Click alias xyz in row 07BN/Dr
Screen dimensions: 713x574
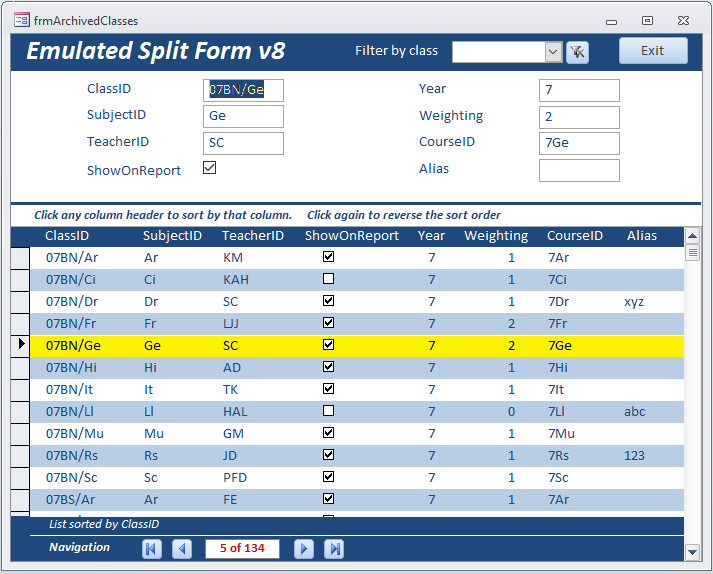coord(634,302)
